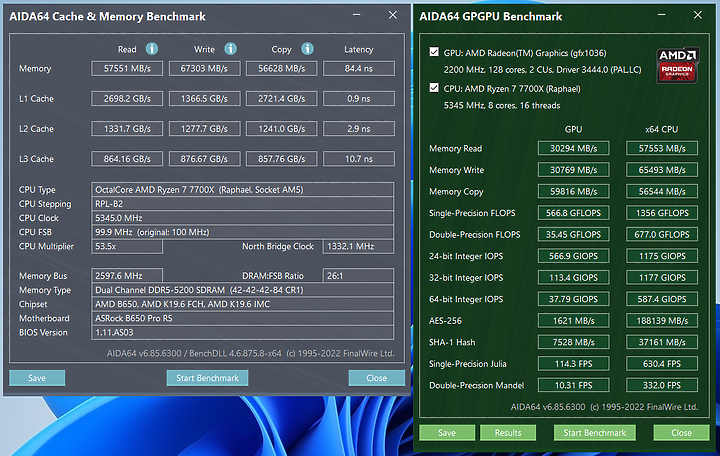Select L2 Cache Read 1331.7 GB/s
Image resolution: width=720 pixels, height=456 pixels.
(x=127, y=129)
